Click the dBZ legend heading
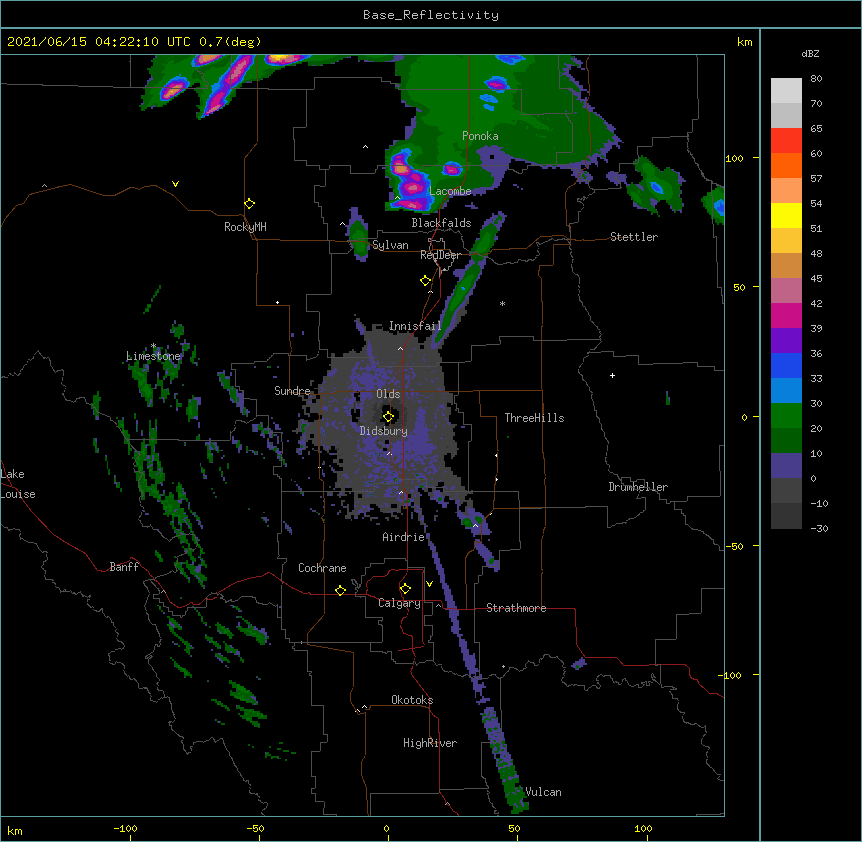Viewport: 862px width, 842px height. tap(810, 53)
